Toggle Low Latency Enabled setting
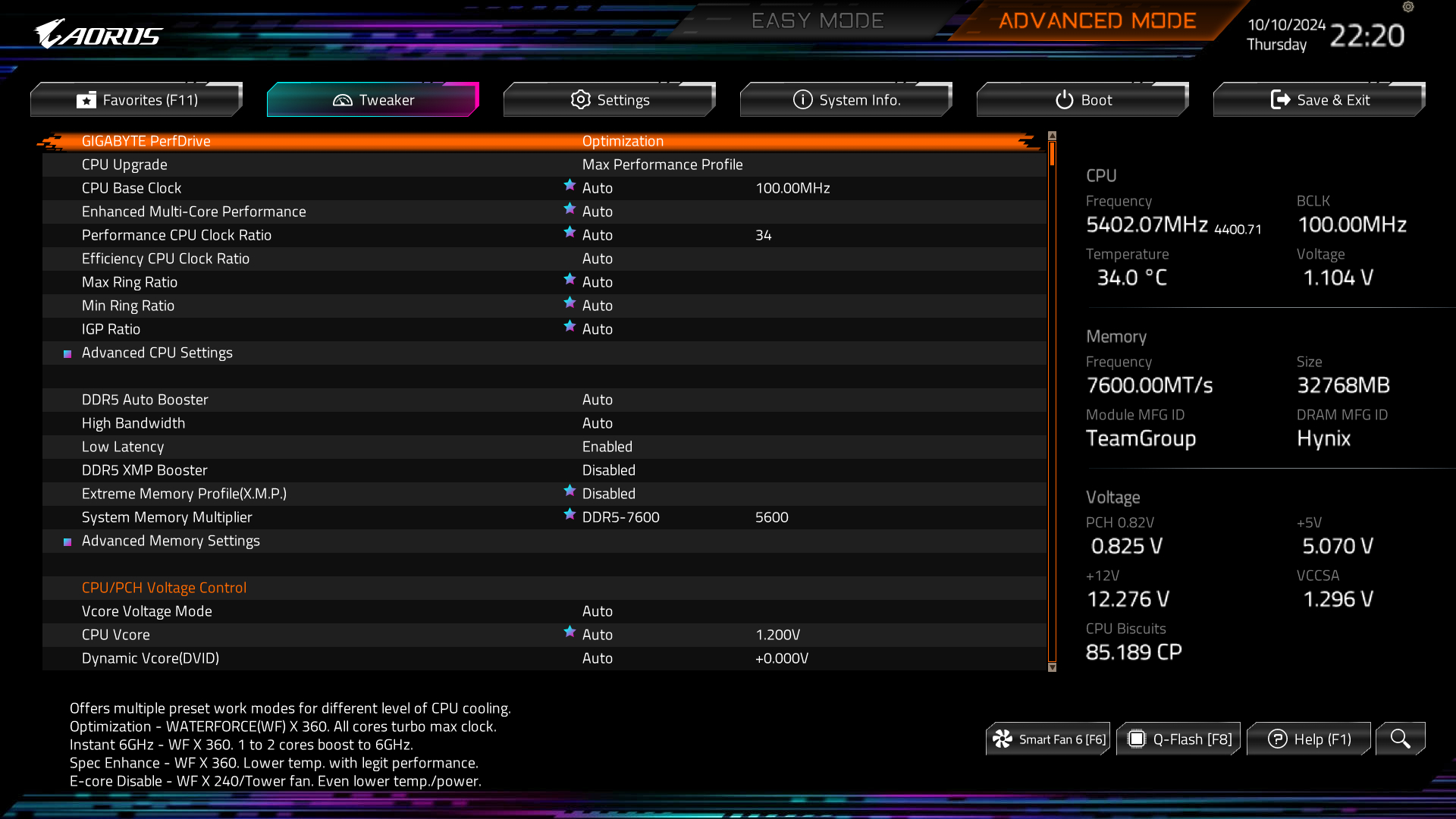This screenshot has height=819, width=1456. [607, 447]
